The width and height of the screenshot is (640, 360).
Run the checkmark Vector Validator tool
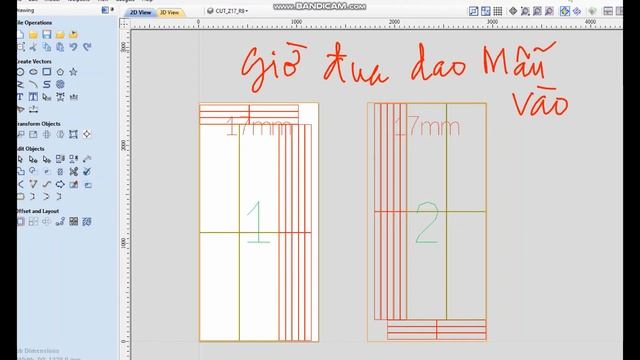[x=87, y=172]
